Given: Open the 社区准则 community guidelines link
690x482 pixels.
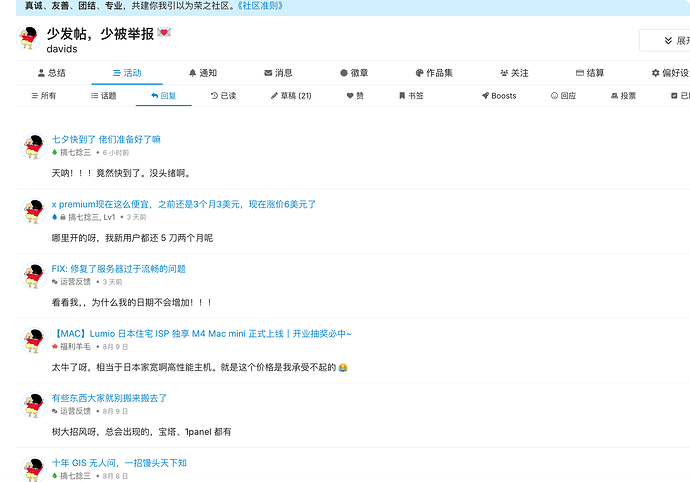Looking at the screenshot, I should [x=260, y=6].
